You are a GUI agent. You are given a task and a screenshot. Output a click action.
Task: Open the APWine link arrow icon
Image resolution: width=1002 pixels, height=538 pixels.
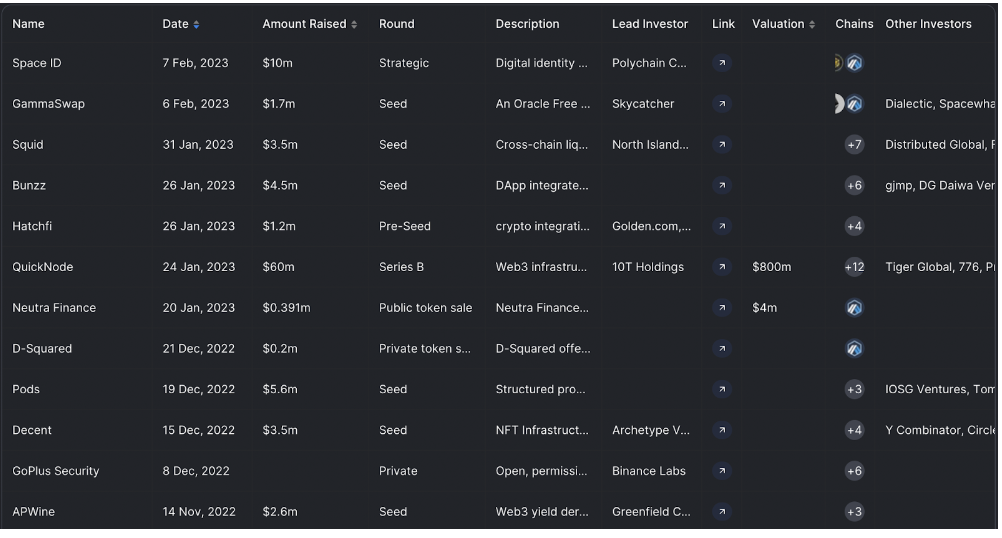coord(721,511)
